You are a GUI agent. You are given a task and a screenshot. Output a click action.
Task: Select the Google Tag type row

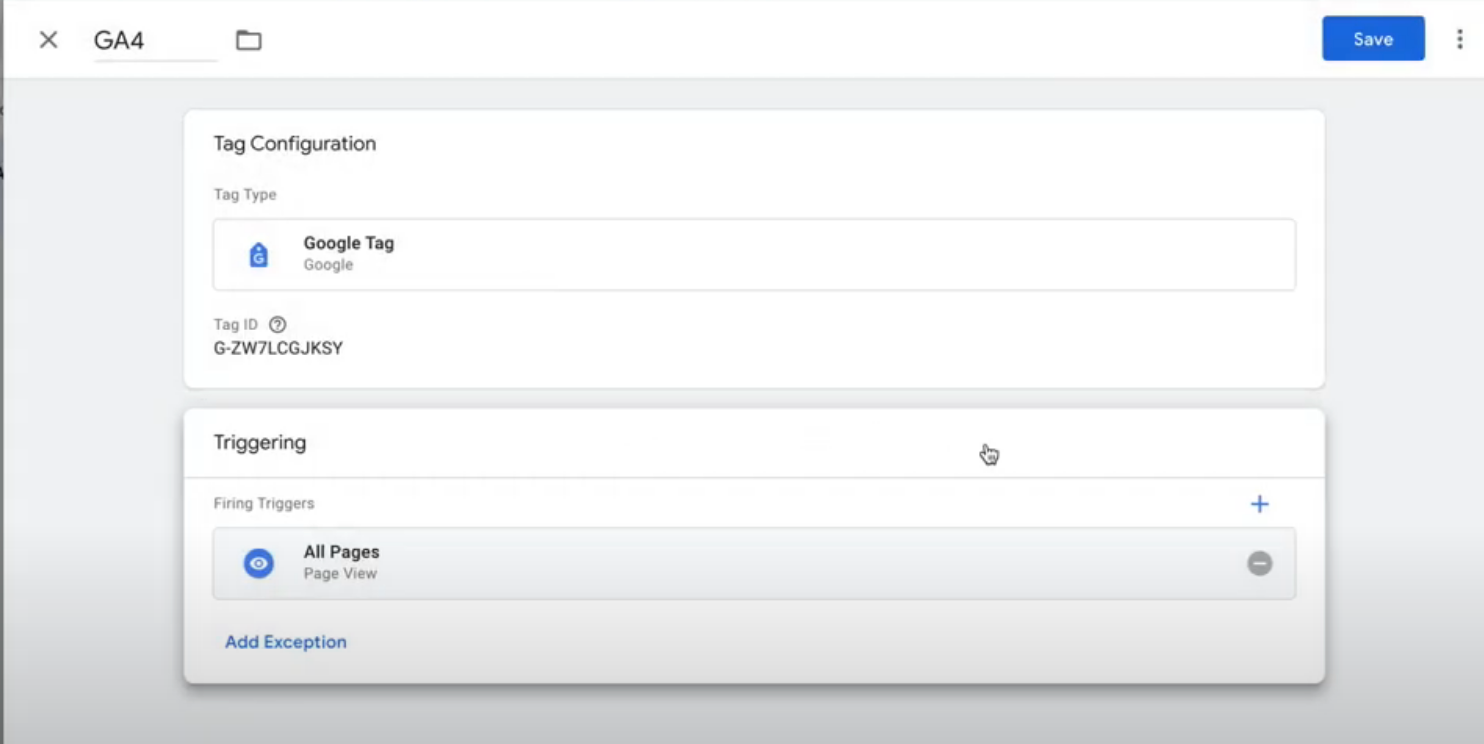(x=754, y=254)
